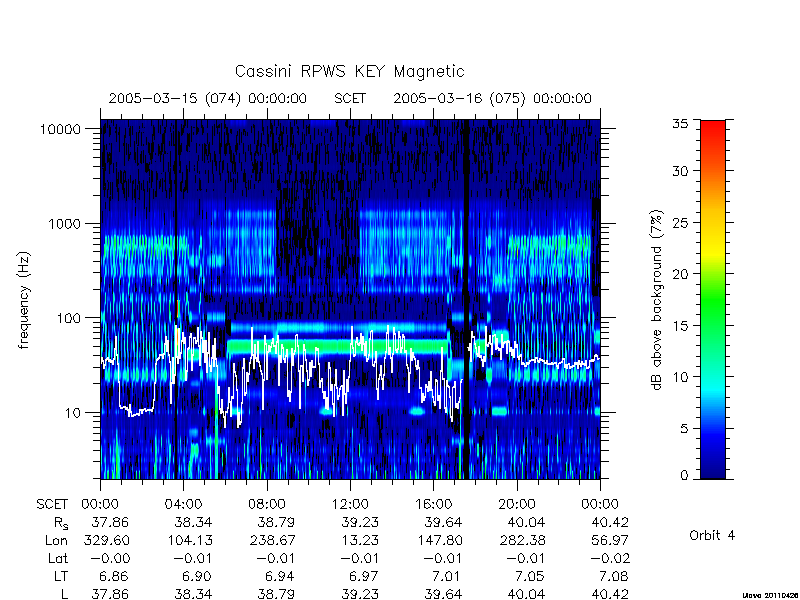The width and height of the screenshot is (800, 600).
Task: Click the "Orbit 4" label
Action: pos(712,535)
